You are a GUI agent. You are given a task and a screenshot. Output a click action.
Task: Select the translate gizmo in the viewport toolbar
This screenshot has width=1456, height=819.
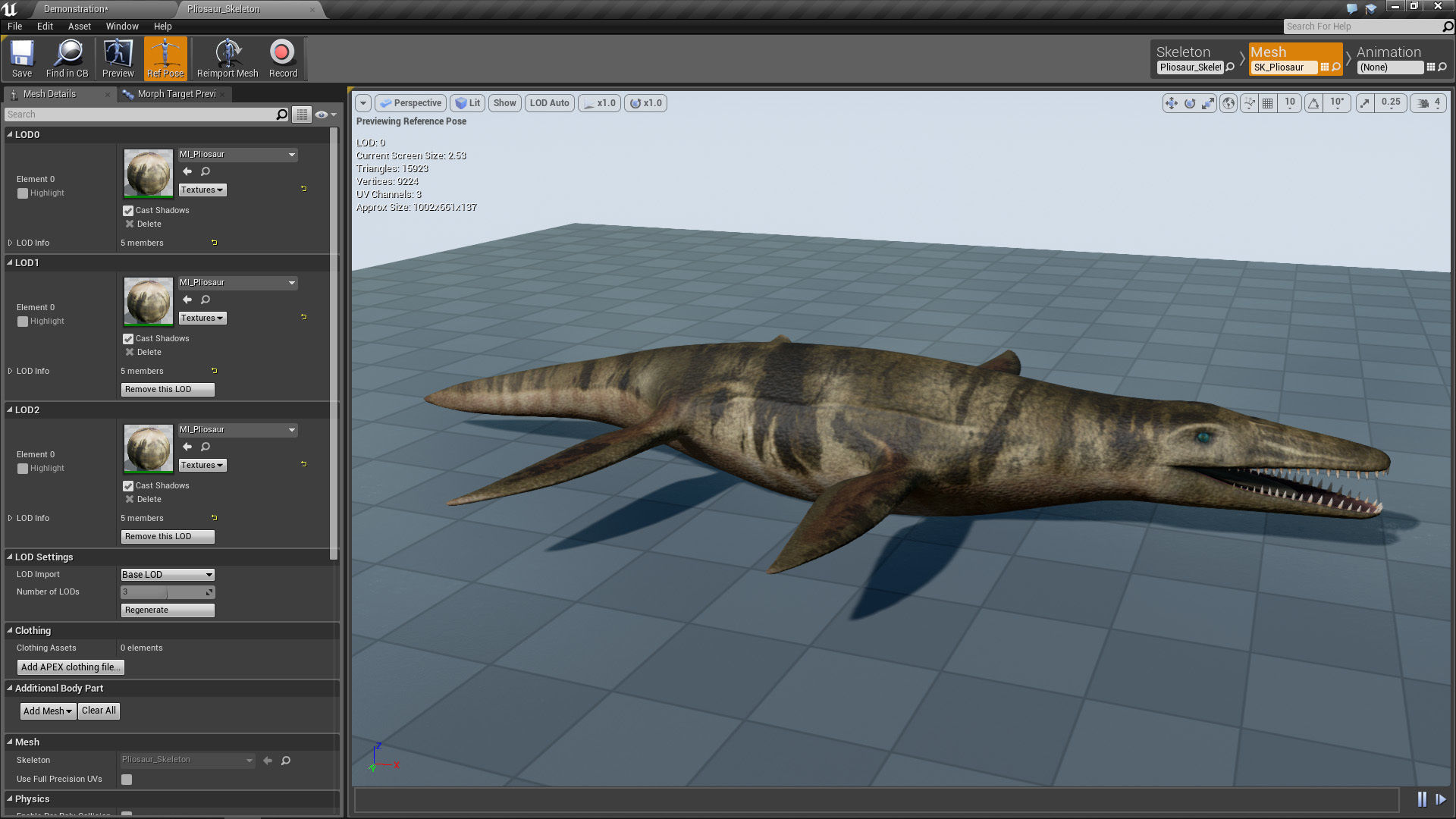1172,103
